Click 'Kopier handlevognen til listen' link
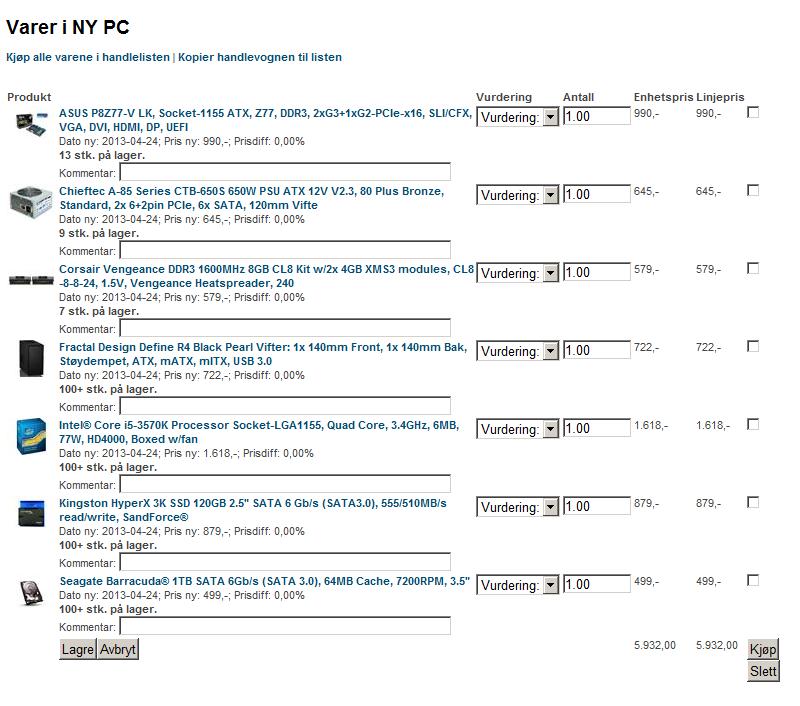Screen dimensions: 800x706 pyautogui.click(x=260, y=57)
